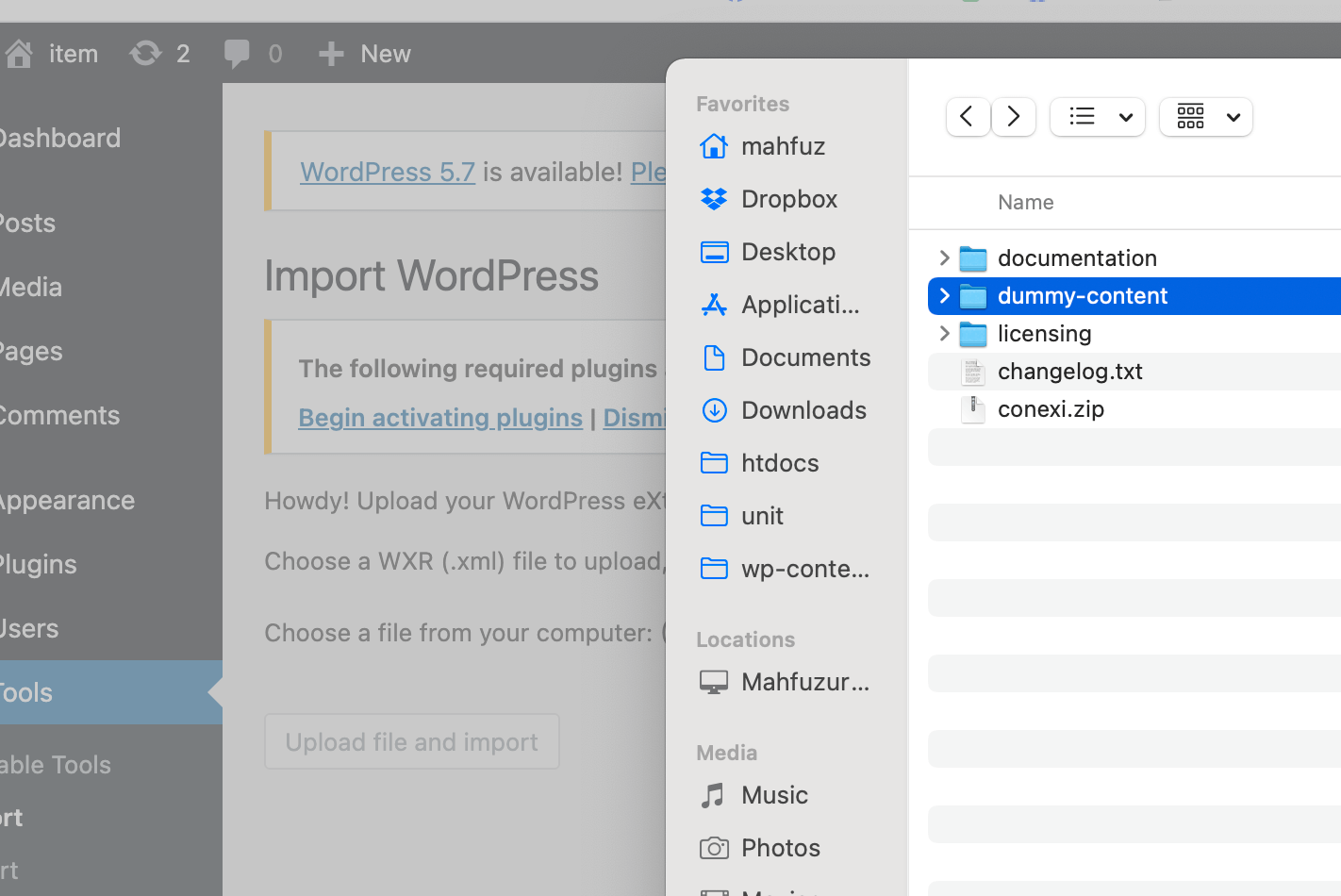Screen dimensions: 1341x896
Task: Open the Desktop favorite location
Action: click(787, 252)
